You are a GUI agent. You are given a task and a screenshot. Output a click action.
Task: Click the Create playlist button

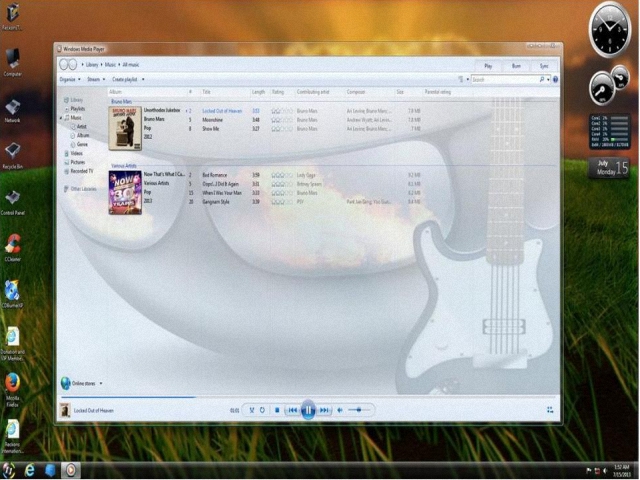pyautogui.click(x=124, y=79)
